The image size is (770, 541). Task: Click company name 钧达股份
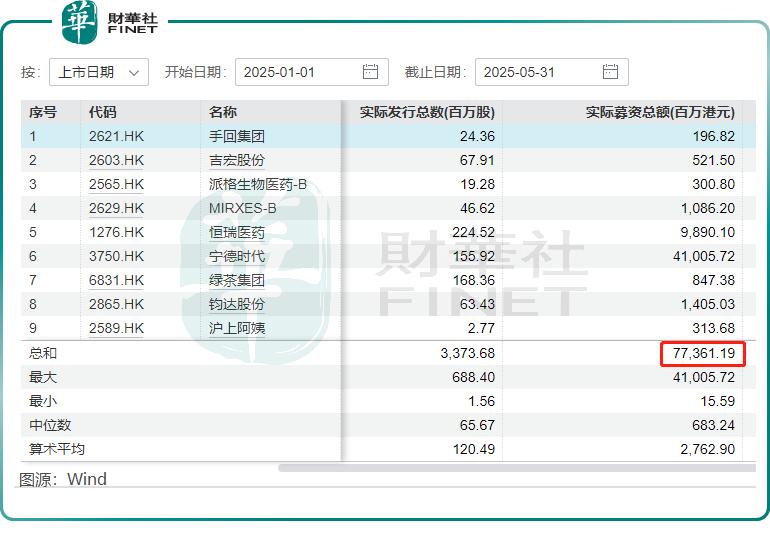(237, 304)
